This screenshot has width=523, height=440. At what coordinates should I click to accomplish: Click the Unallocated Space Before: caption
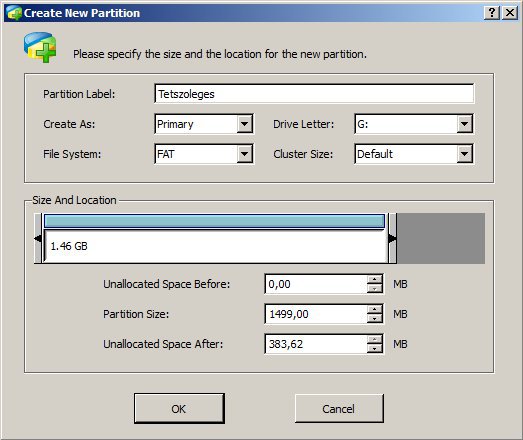tap(166, 284)
